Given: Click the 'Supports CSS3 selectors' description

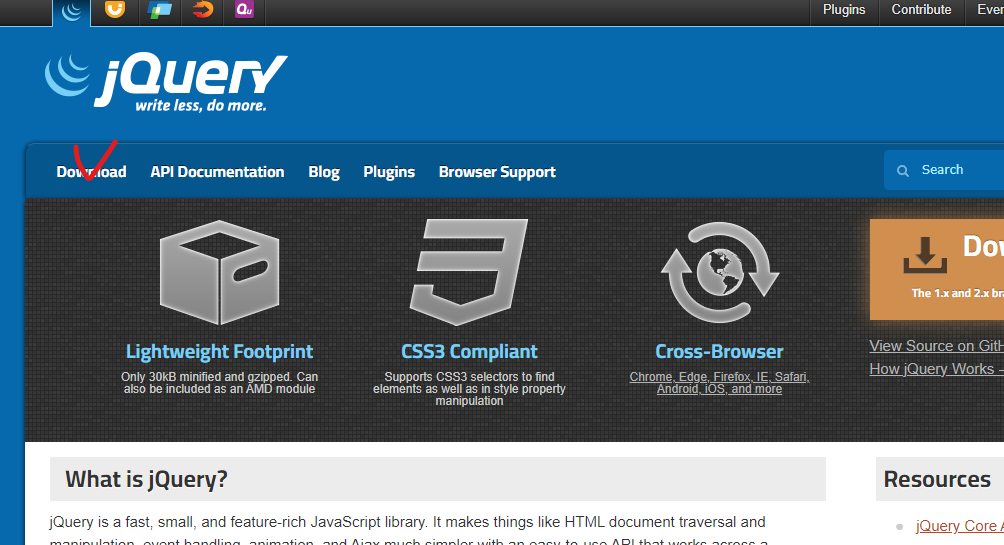Looking at the screenshot, I should click(x=469, y=389).
